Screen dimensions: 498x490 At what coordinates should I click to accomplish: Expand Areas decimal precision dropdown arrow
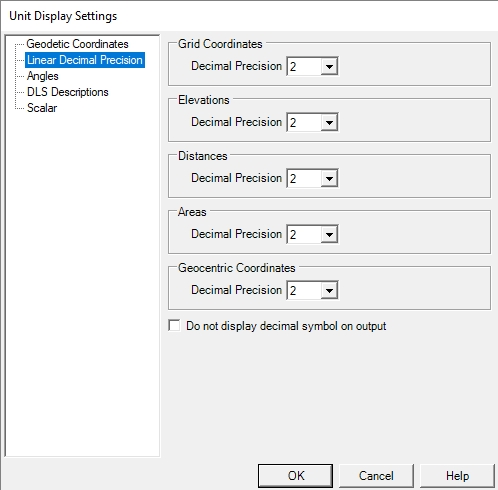coord(329,234)
